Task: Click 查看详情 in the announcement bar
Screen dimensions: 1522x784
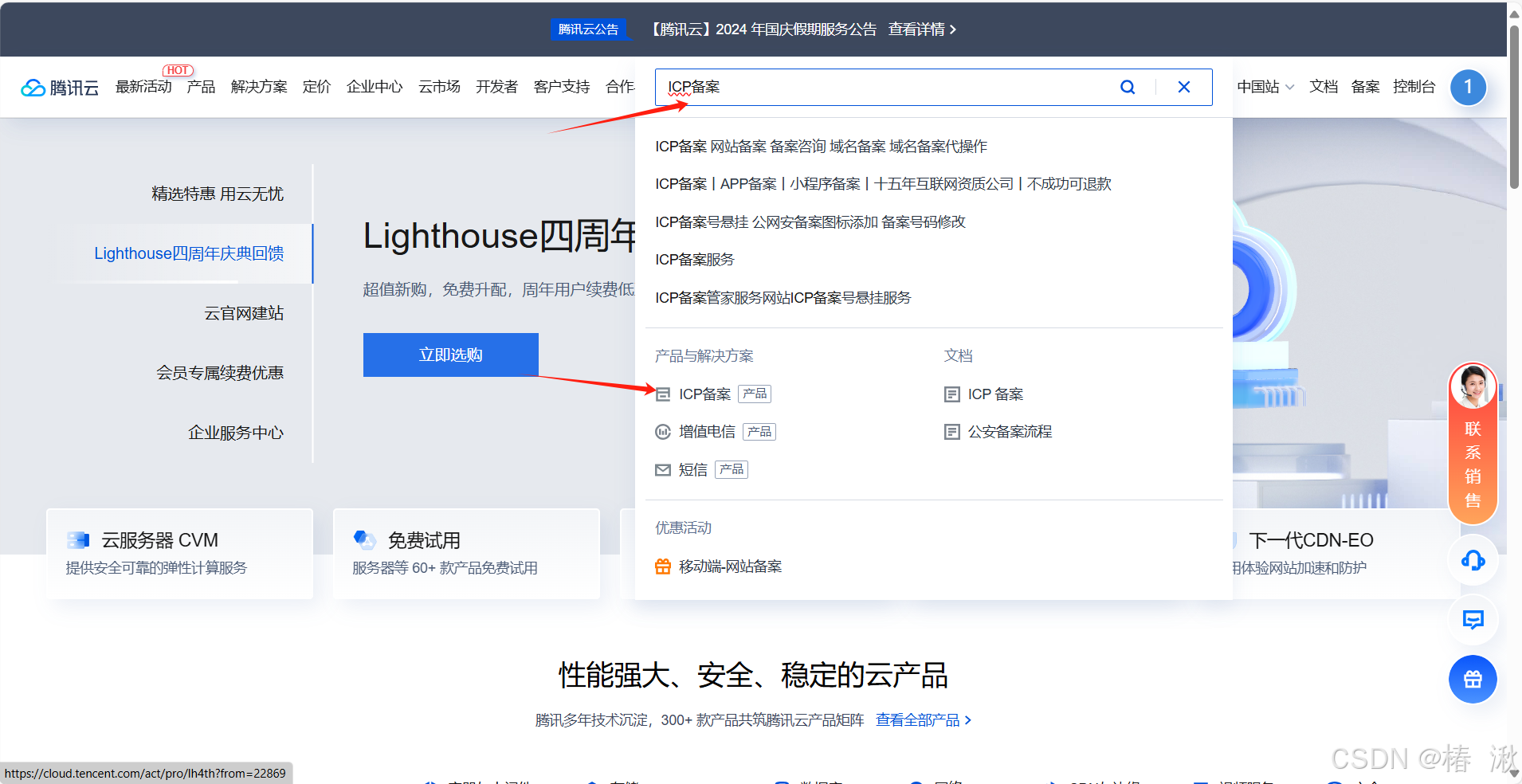Action: pyautogui.click(x=922, y=29)
